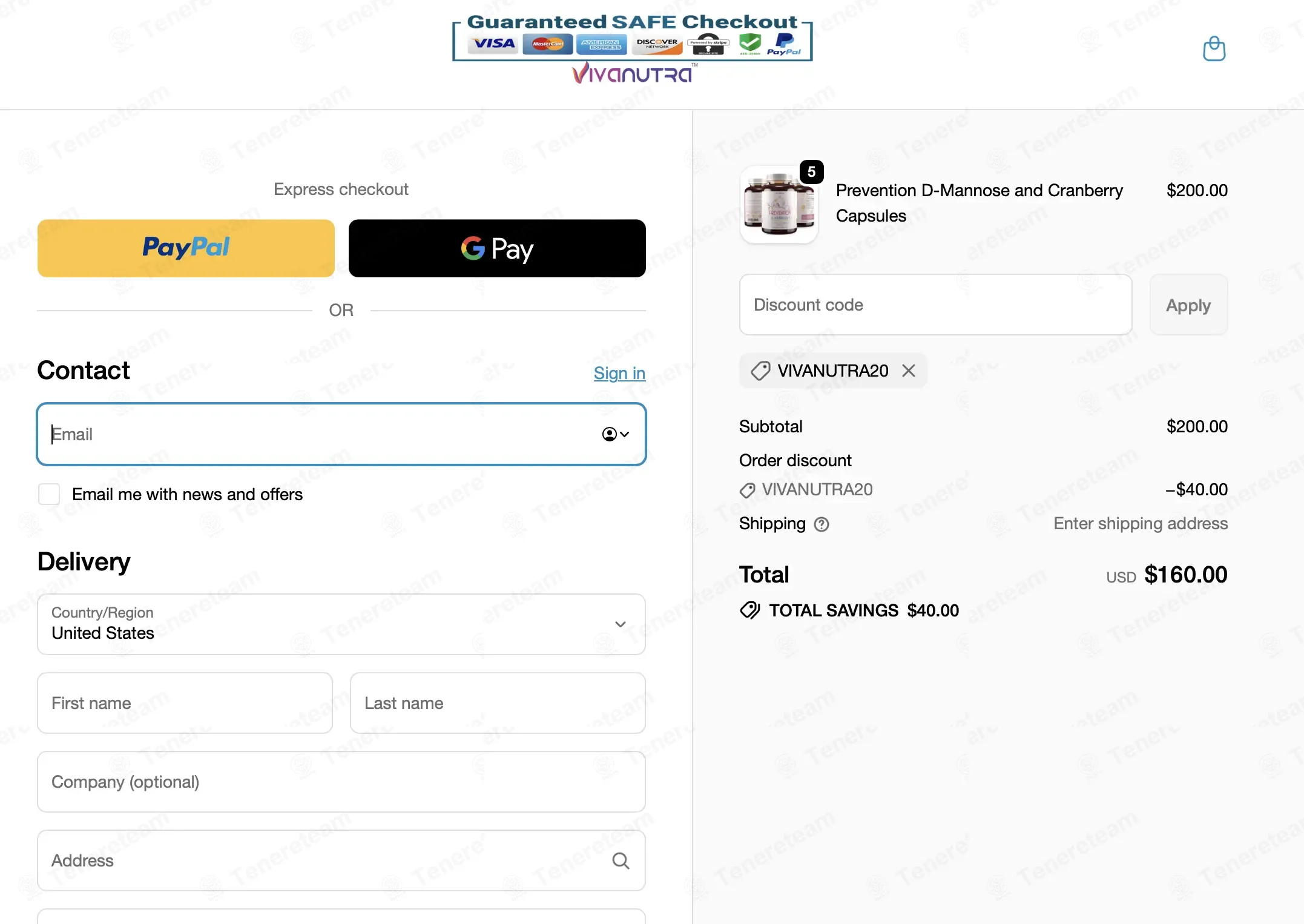Click the First name field
1304x924 pixels.
[185, 703]
